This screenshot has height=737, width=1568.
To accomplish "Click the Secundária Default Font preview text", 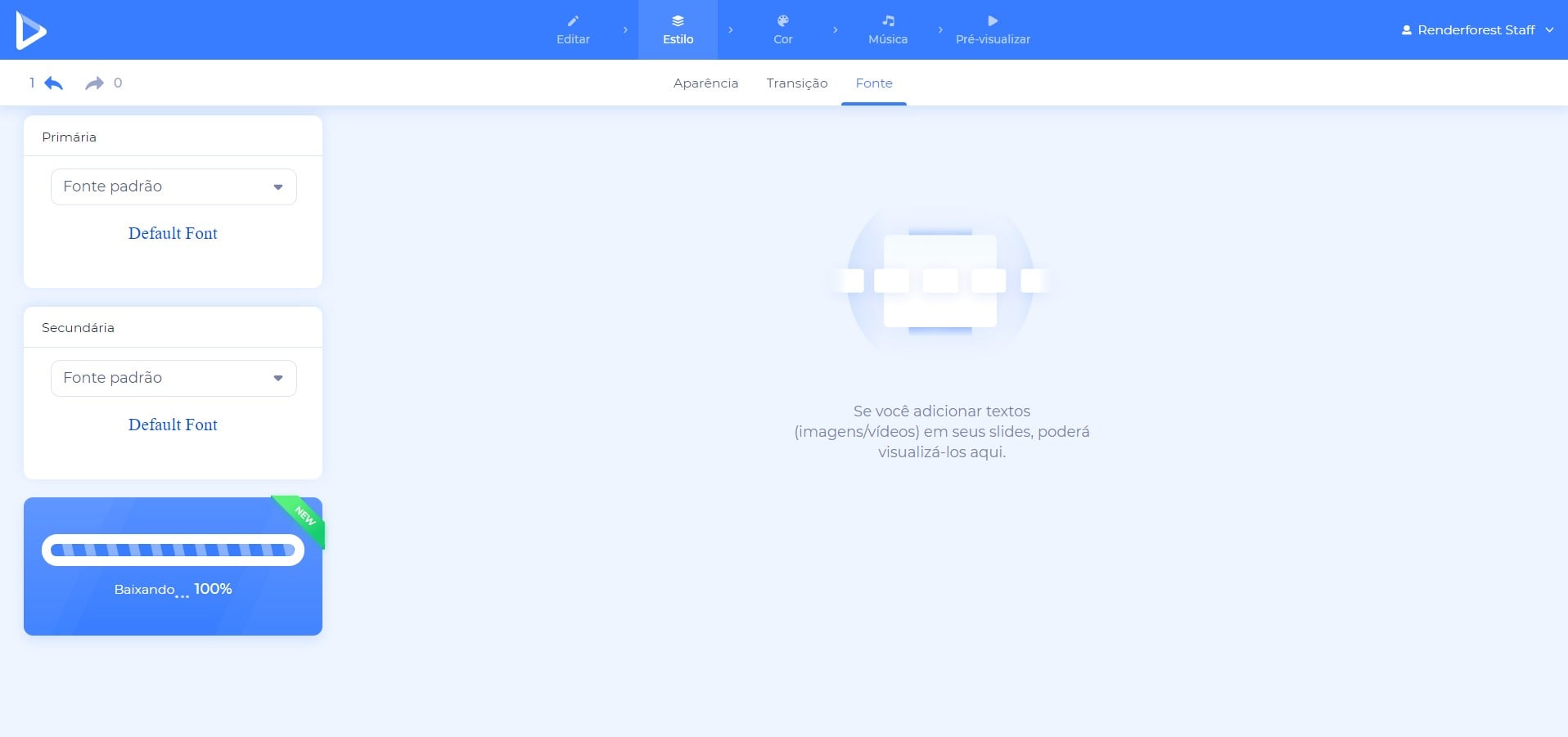I will (x=173, y=425).
